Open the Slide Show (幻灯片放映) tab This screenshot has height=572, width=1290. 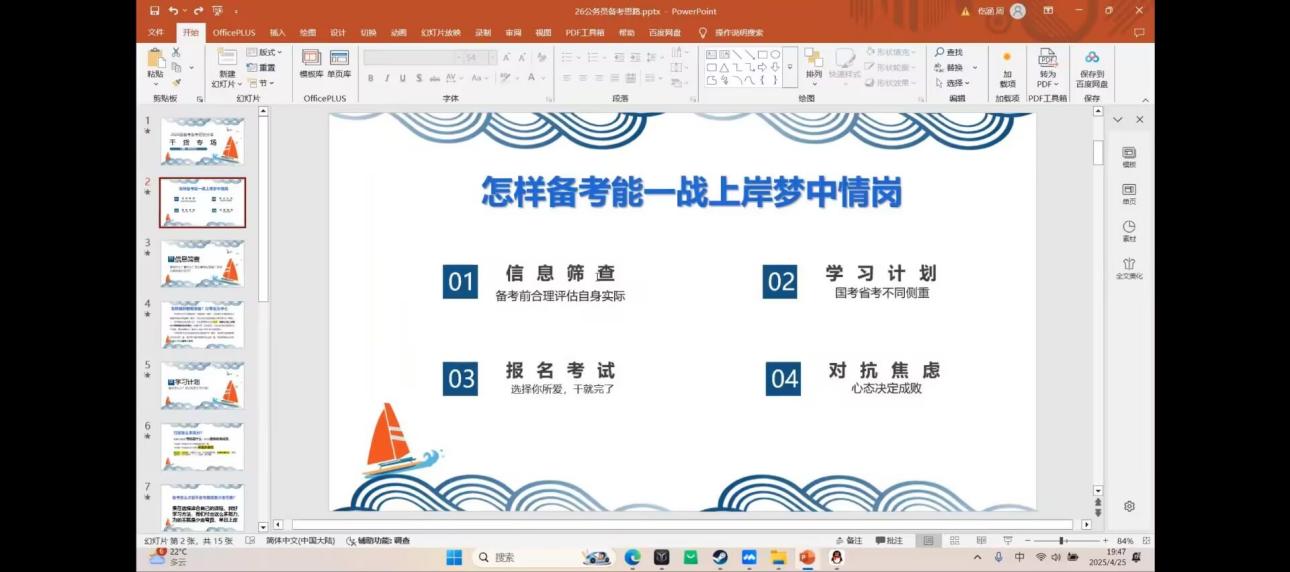pyautogui.click(x=441, y=32)
